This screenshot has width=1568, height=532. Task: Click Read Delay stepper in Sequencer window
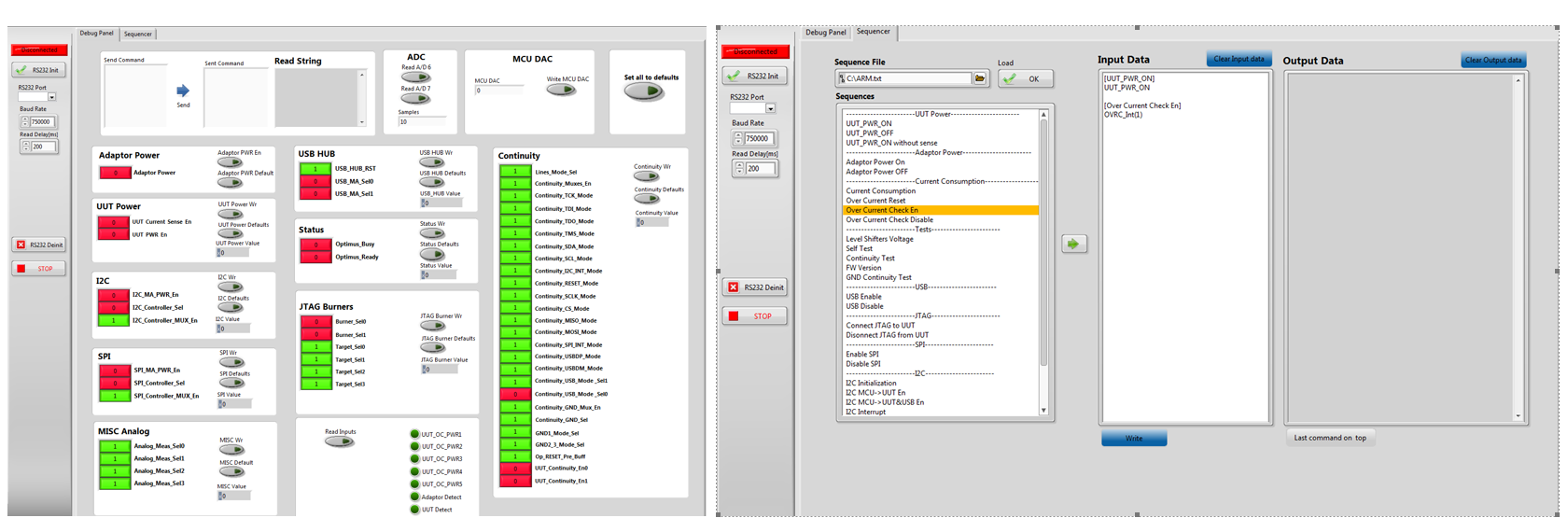click(x=739, y=169)
